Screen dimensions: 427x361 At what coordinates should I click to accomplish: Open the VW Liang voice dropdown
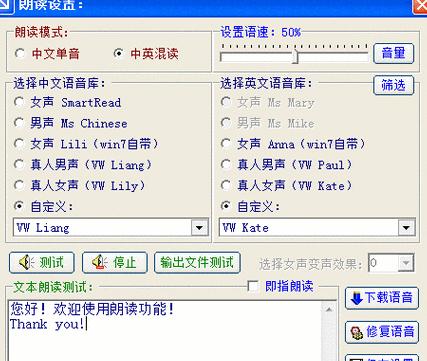pos(200,228)
